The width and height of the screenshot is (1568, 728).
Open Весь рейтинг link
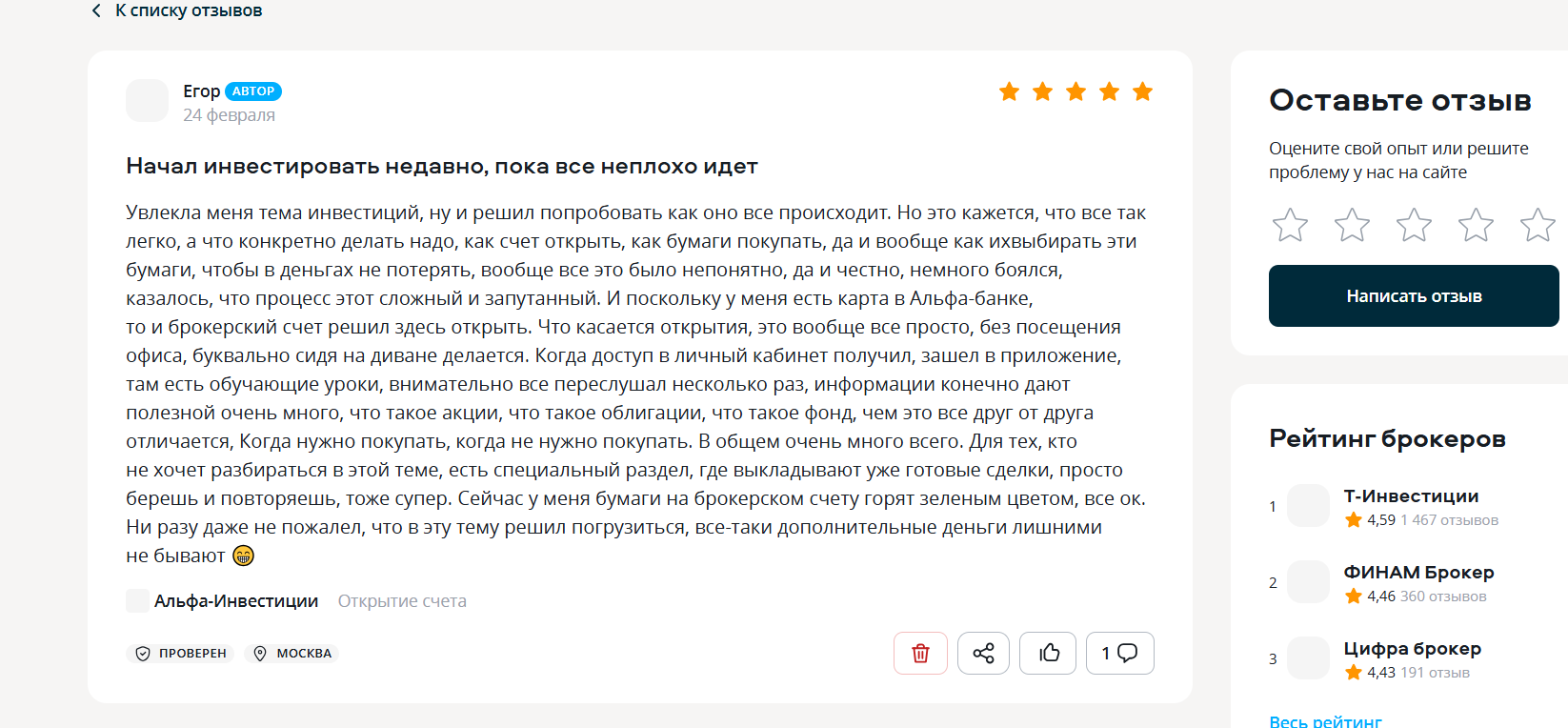point(1325,721)
